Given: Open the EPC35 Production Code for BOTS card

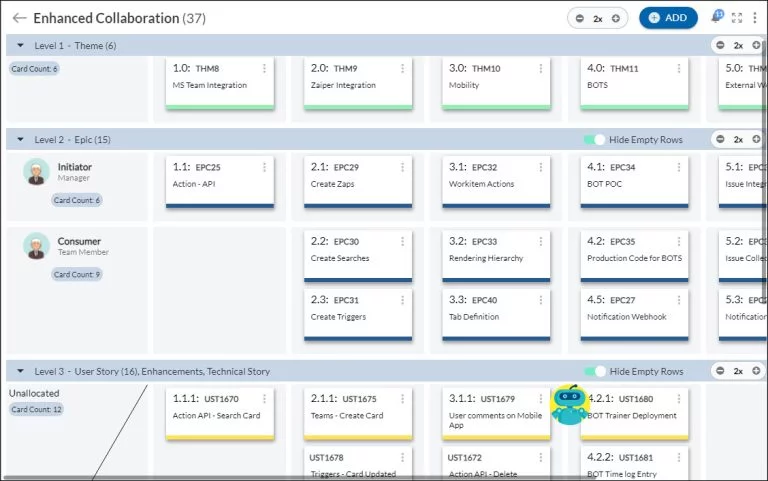Looking at the screenshot, I should pyautogui.click(x=634, y=256).
